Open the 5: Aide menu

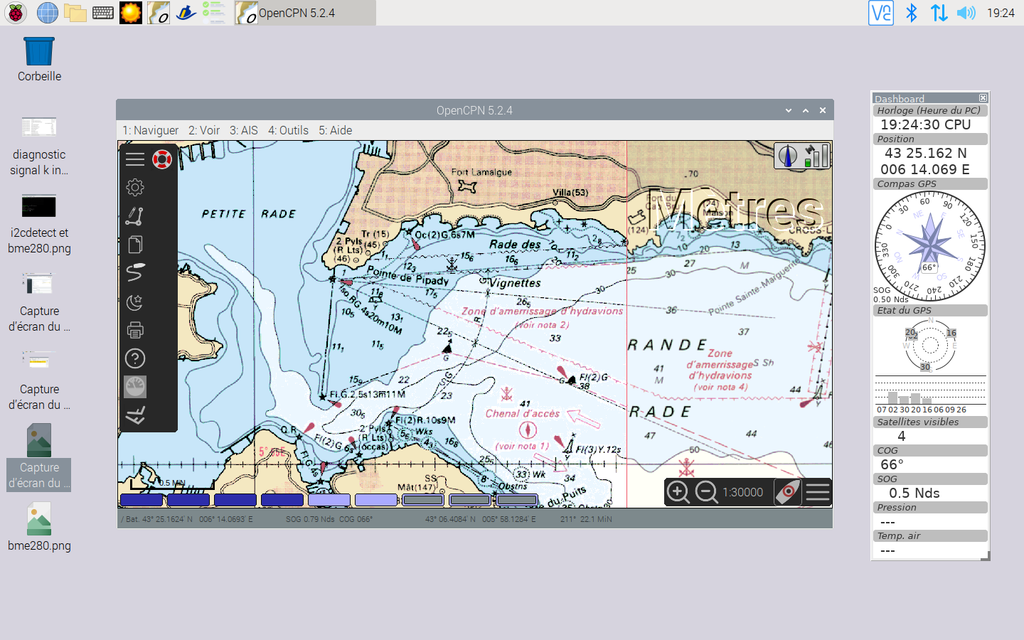[335, 130]
